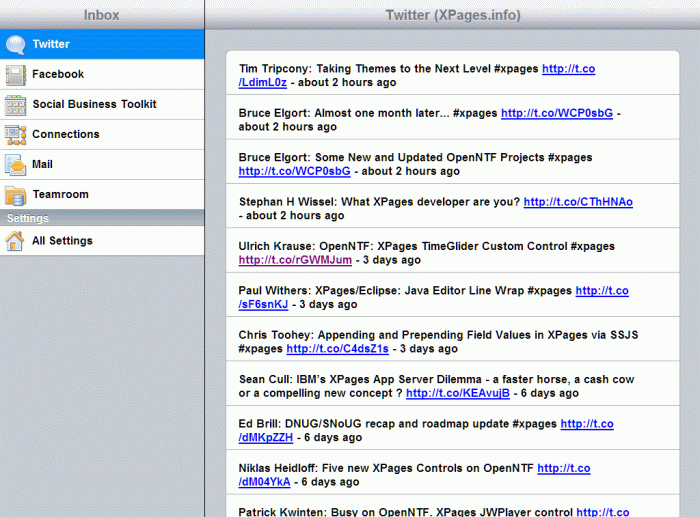Click the Connections network icon
The width and height of the screenshot is (700, 517).
point(15,135)
